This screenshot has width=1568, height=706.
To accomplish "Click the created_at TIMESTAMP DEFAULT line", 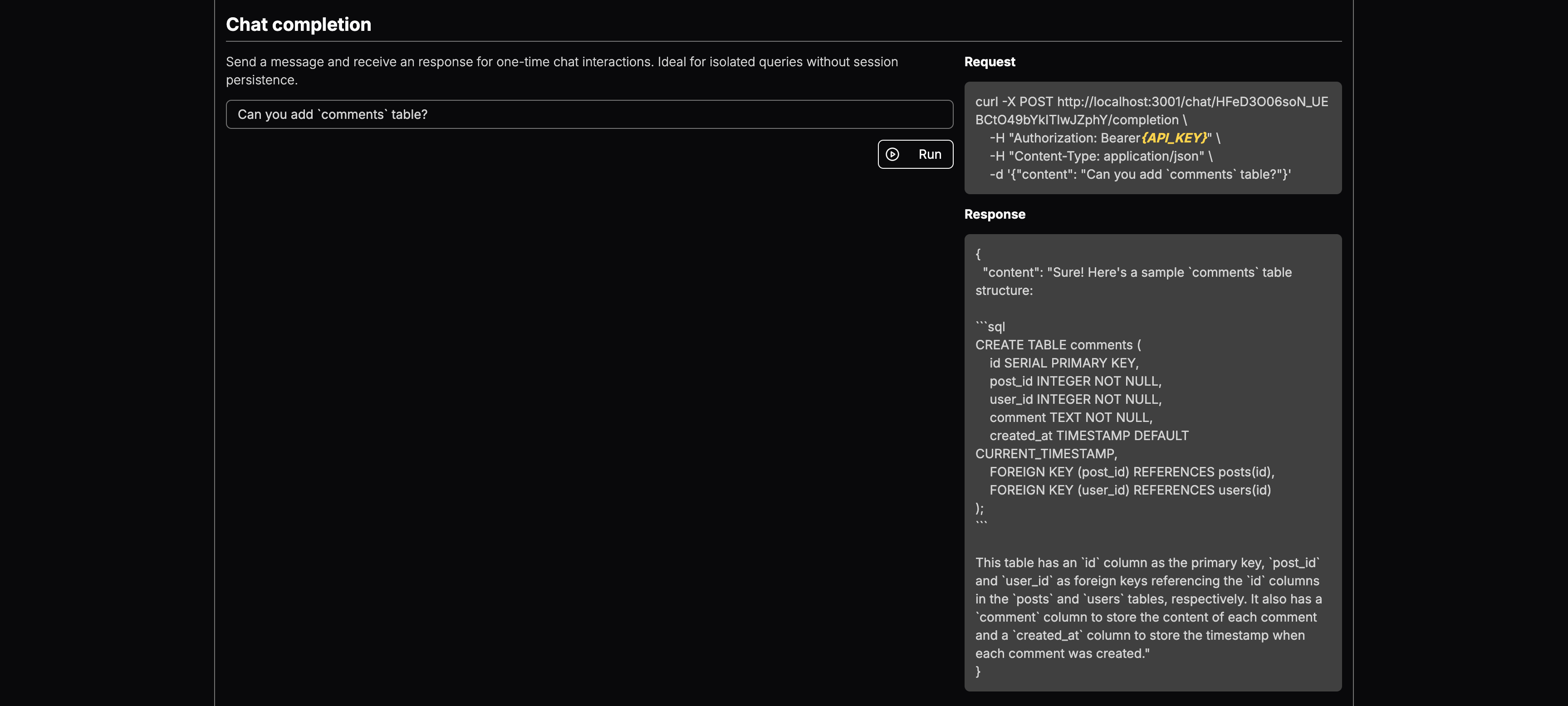I will coord(1089,436).
